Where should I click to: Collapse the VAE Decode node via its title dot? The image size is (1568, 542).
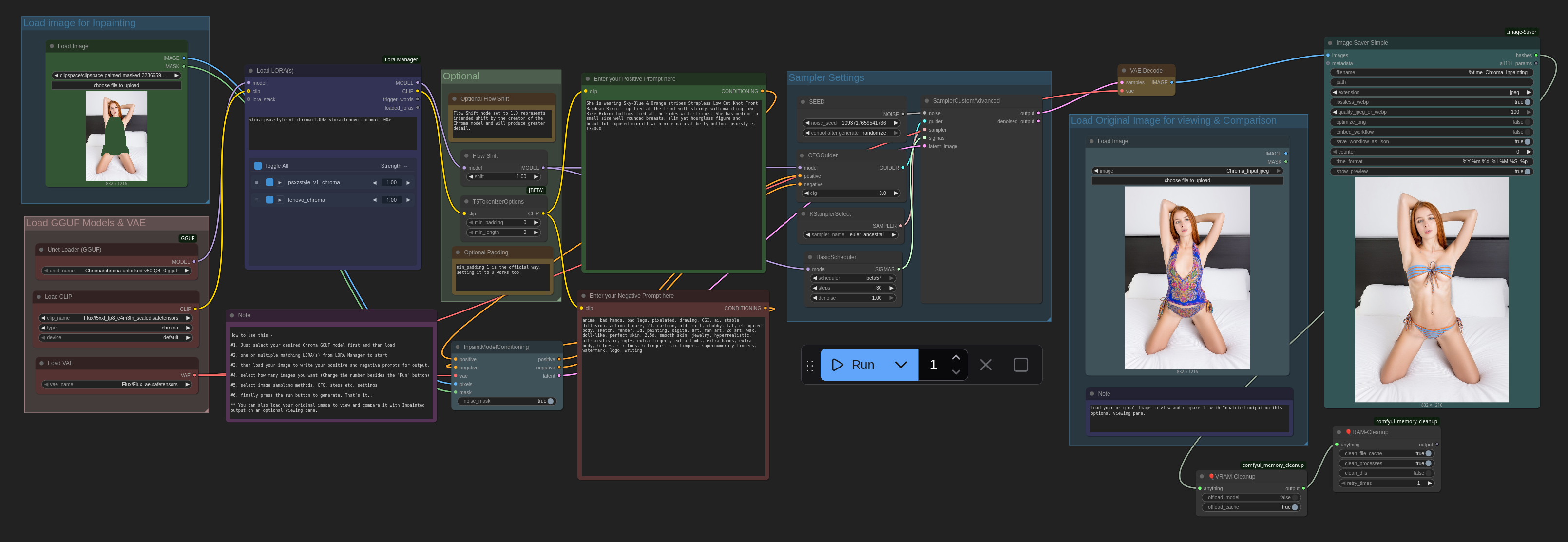1123,71
